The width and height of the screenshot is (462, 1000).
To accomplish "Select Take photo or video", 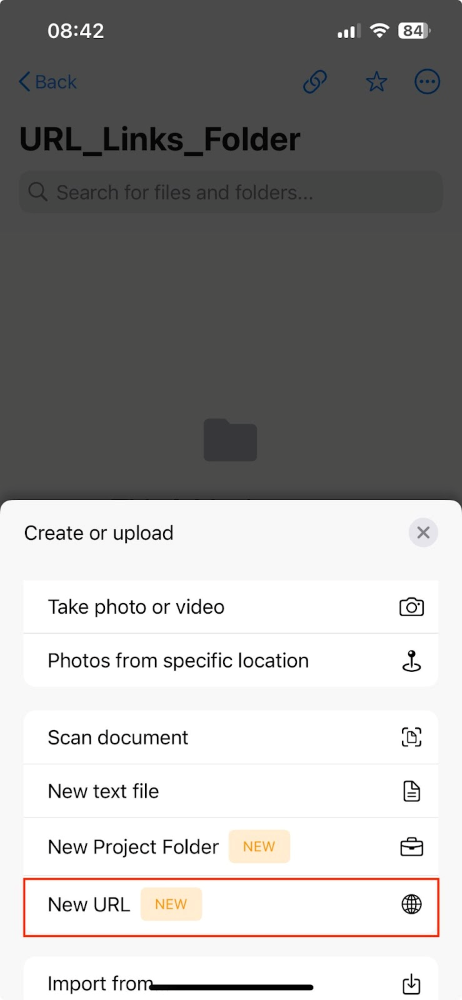I will [x=231, y=607].
